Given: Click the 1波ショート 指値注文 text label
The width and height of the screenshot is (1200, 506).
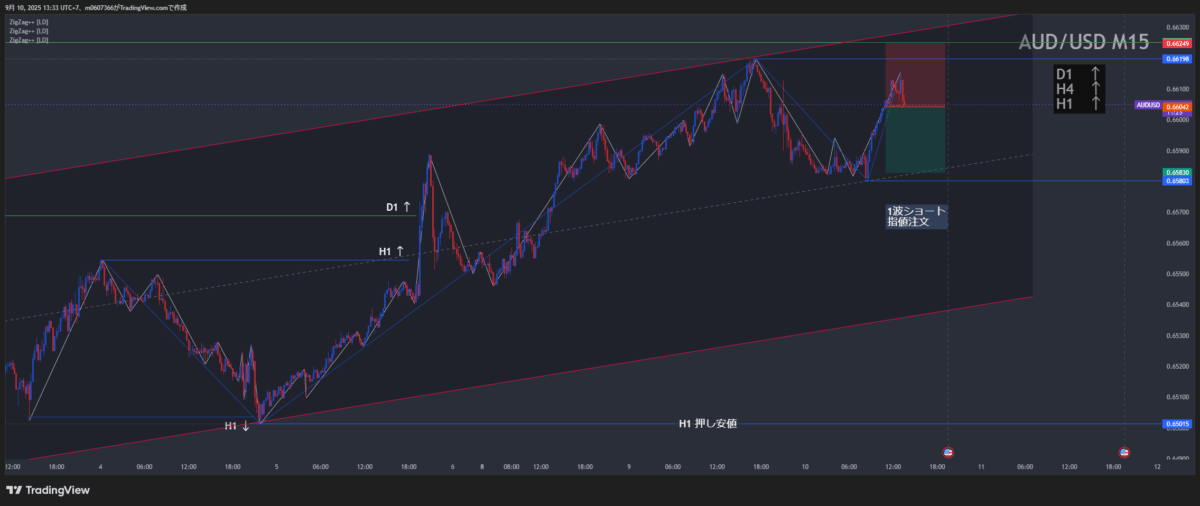Looking at the screenshot, I should tap(915, 217).
